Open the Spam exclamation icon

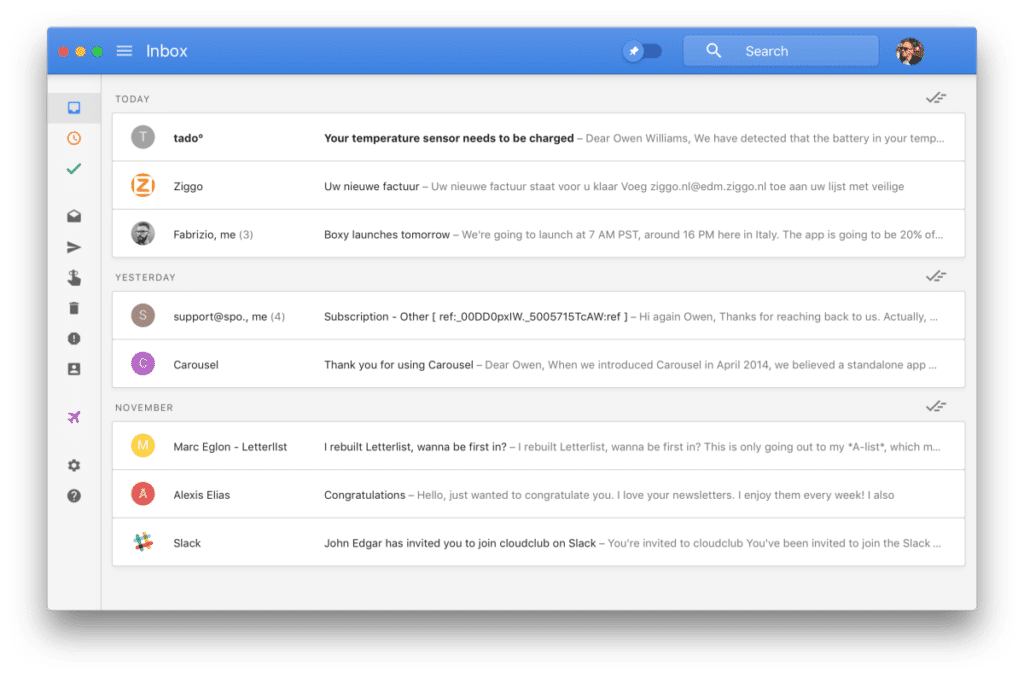(74, 338)
